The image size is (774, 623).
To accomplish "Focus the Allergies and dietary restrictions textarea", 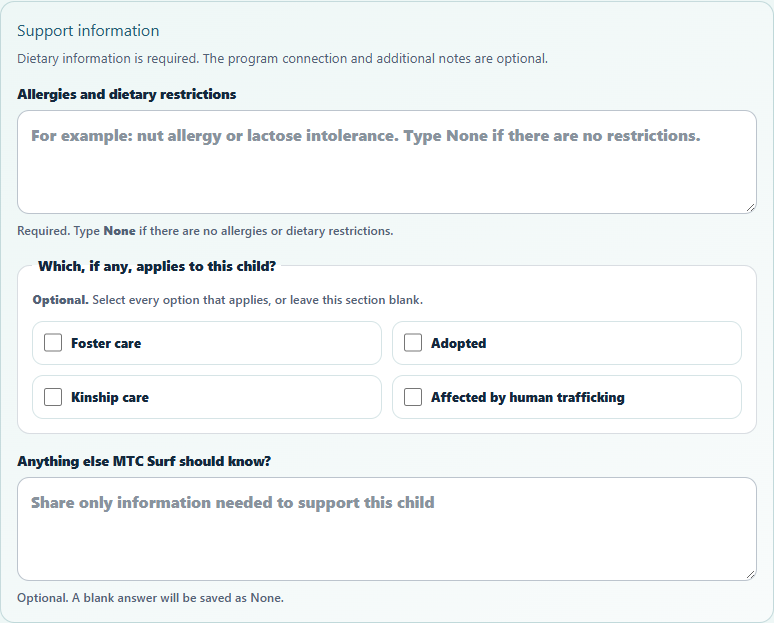I will [387, 162].
